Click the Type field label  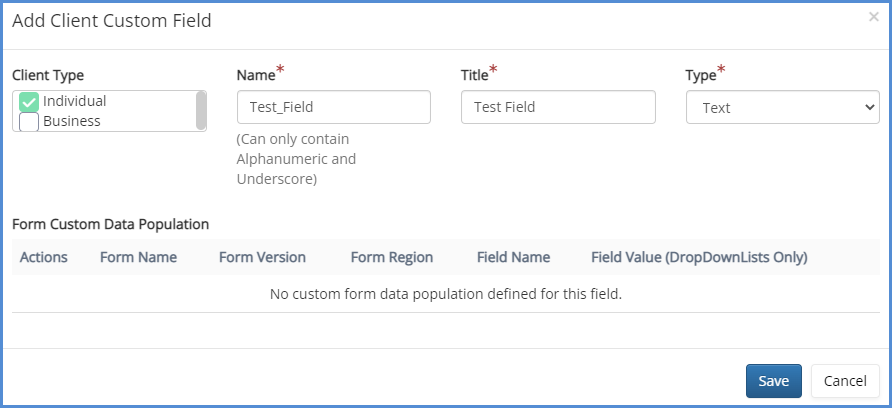click(x=701, y=75)
